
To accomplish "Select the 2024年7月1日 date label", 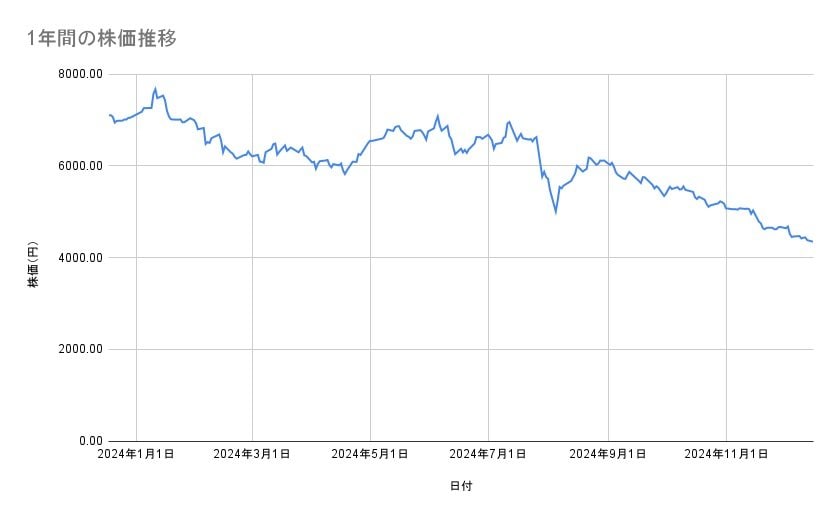I will (488, 454).
